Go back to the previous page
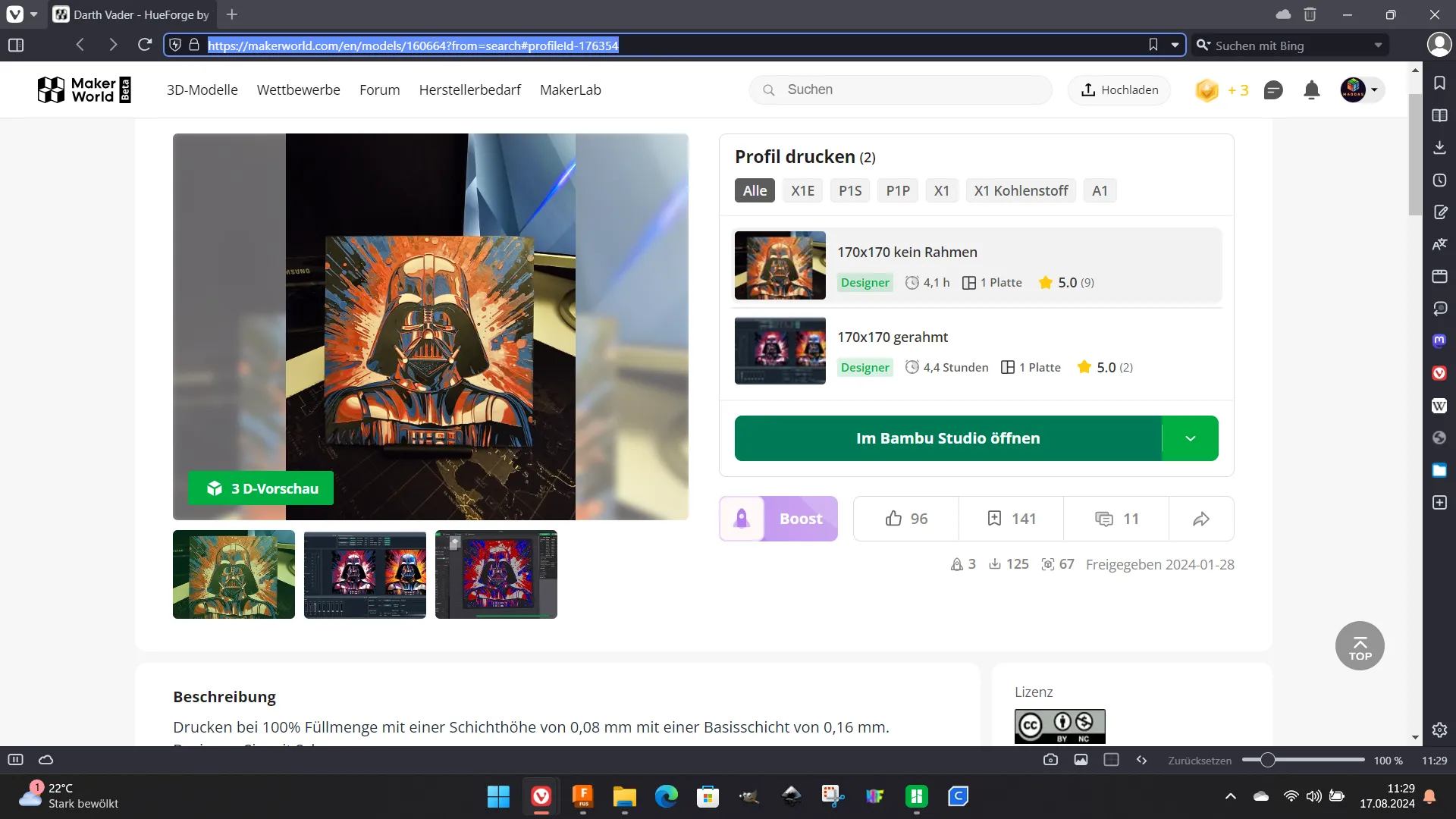The height and width of the screenshot is (819, 1456). [80, 45]
